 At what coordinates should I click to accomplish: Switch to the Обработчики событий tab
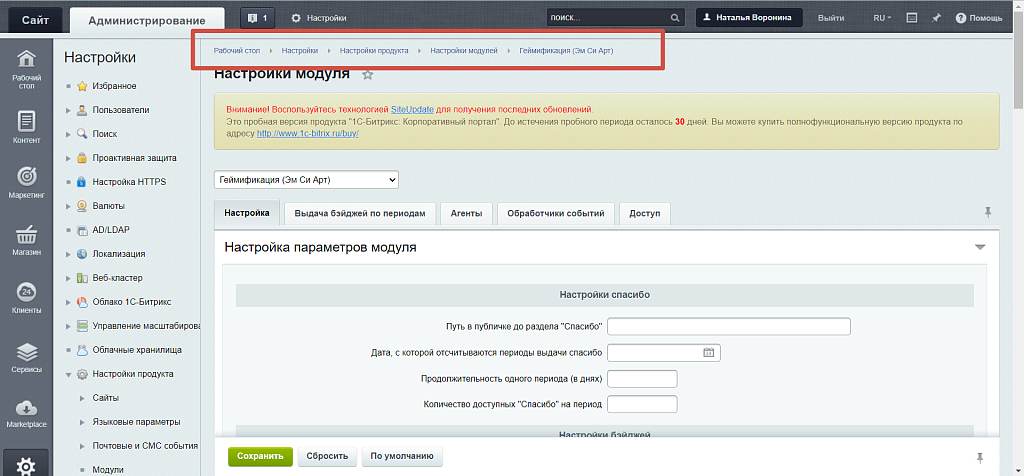point(555,213)
